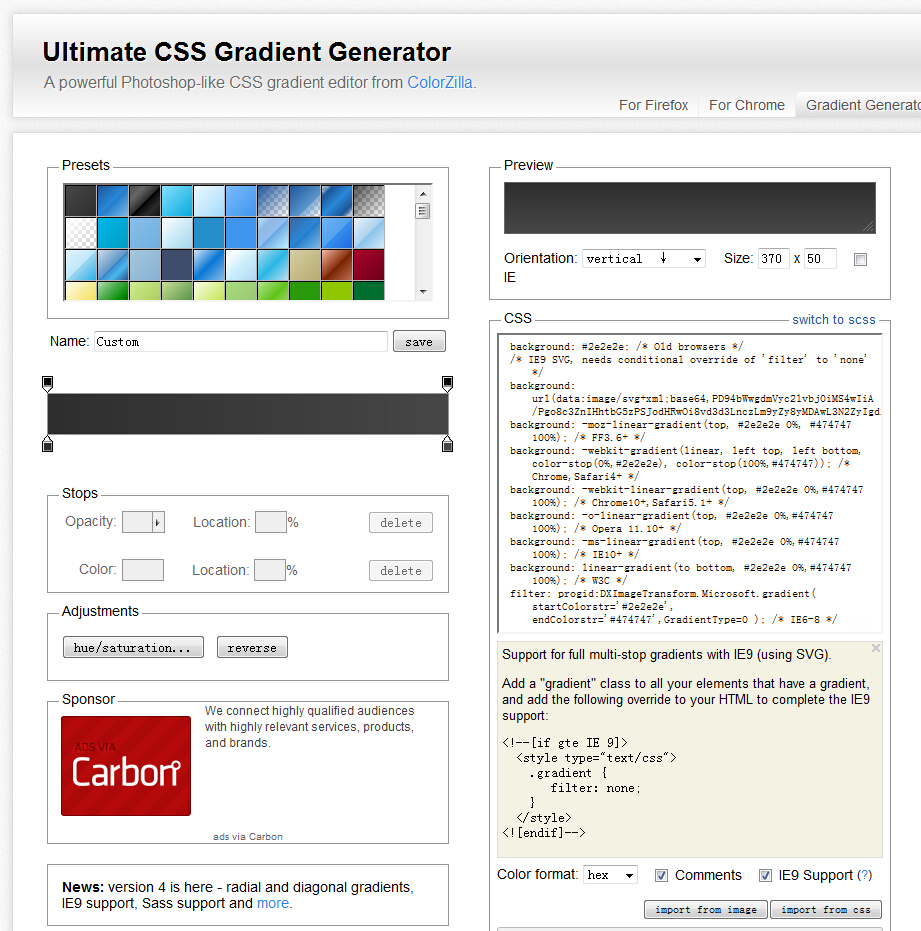Click the Opacity field arrow button
921x931 pixels.
coord(158,522)
